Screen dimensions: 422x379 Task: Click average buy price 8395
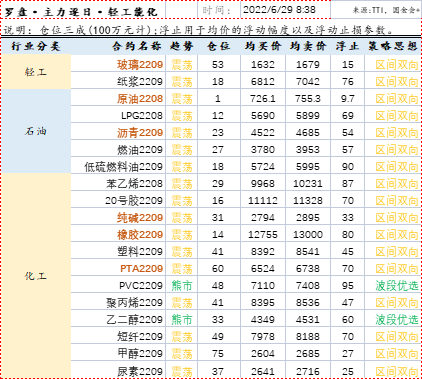tap(263, 303)
